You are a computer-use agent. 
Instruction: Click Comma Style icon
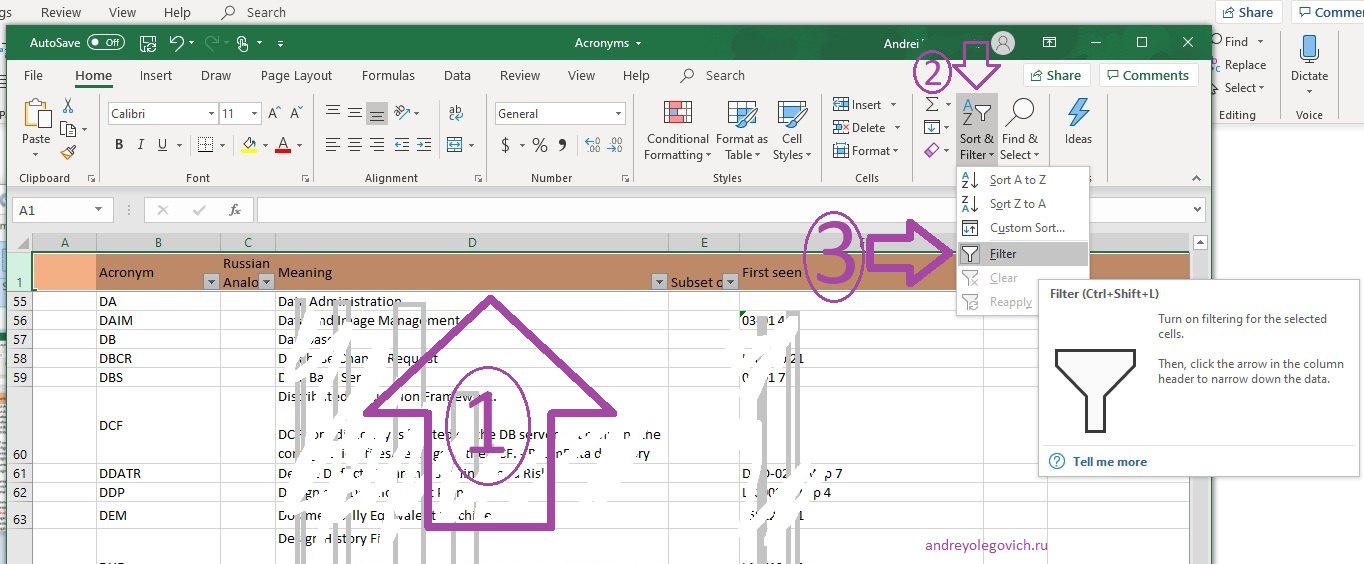point(563,146)
